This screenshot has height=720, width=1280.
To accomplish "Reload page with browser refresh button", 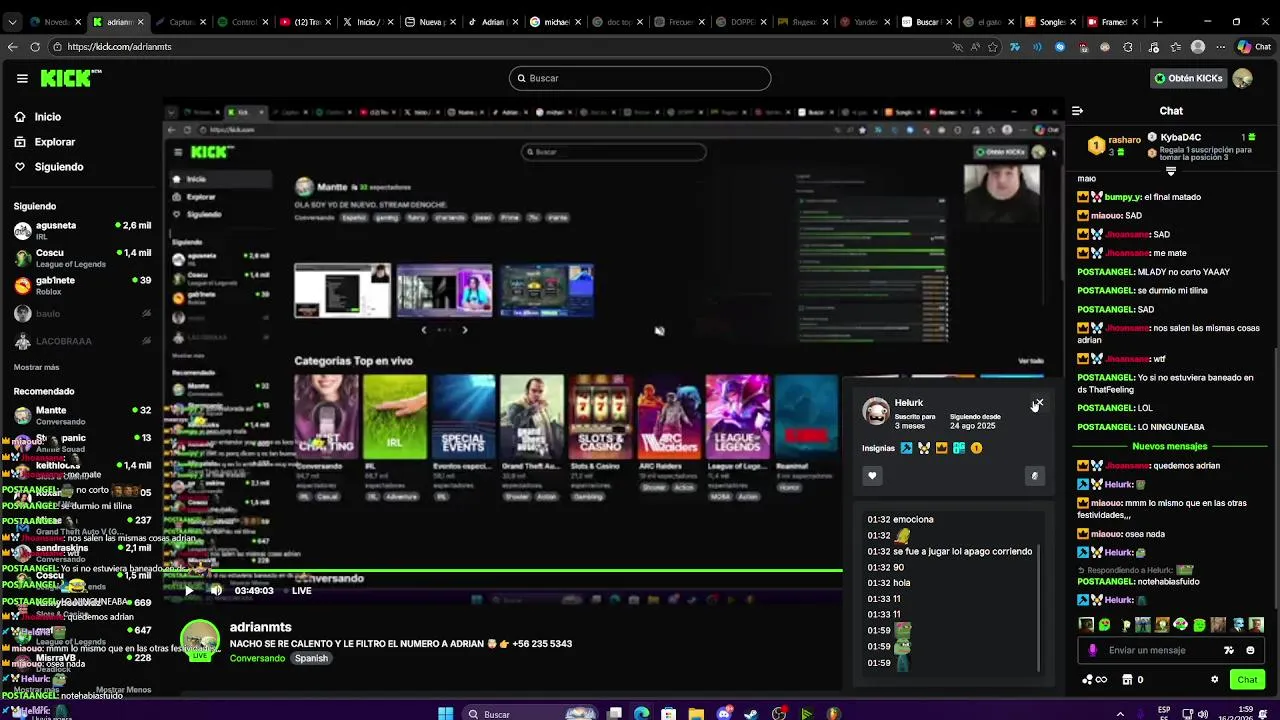I will coord(35,46).
